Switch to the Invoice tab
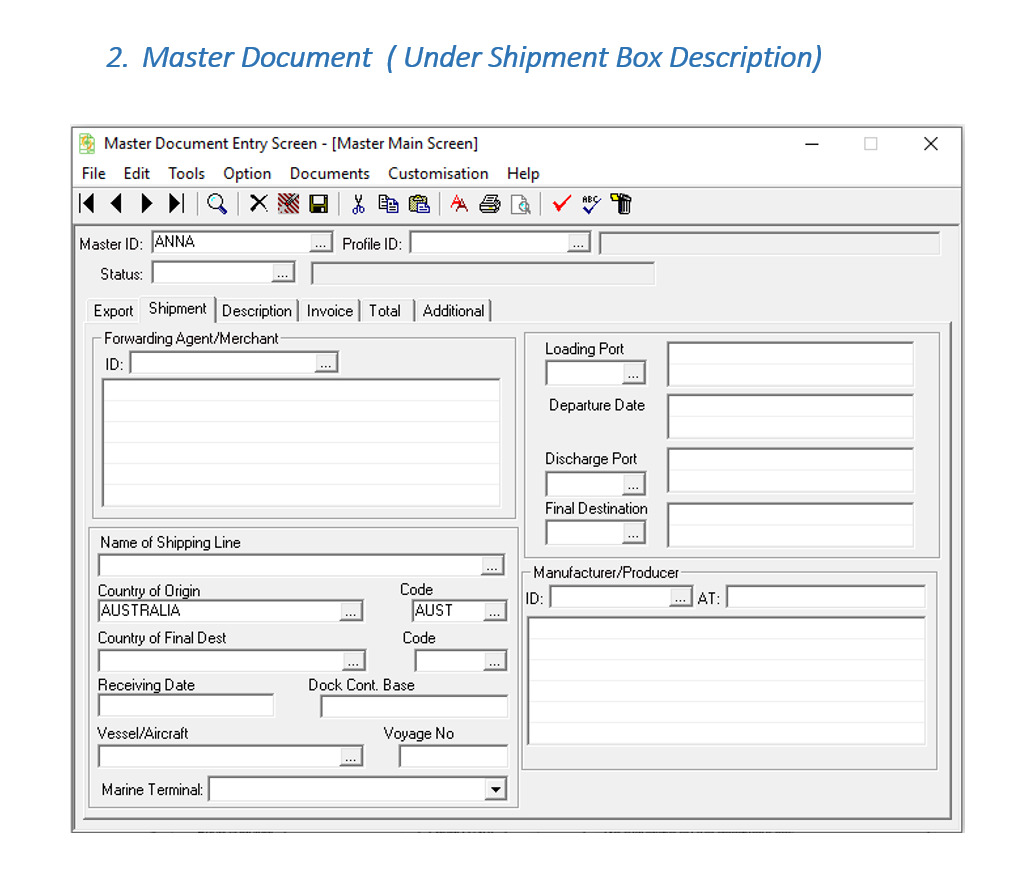1012x895 pixels. pos(330,311)
